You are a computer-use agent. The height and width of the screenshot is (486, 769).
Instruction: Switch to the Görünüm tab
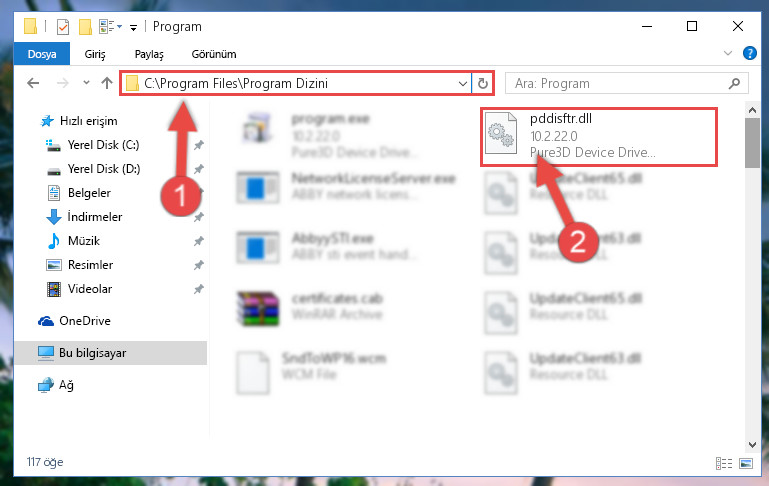pos(214,54)
